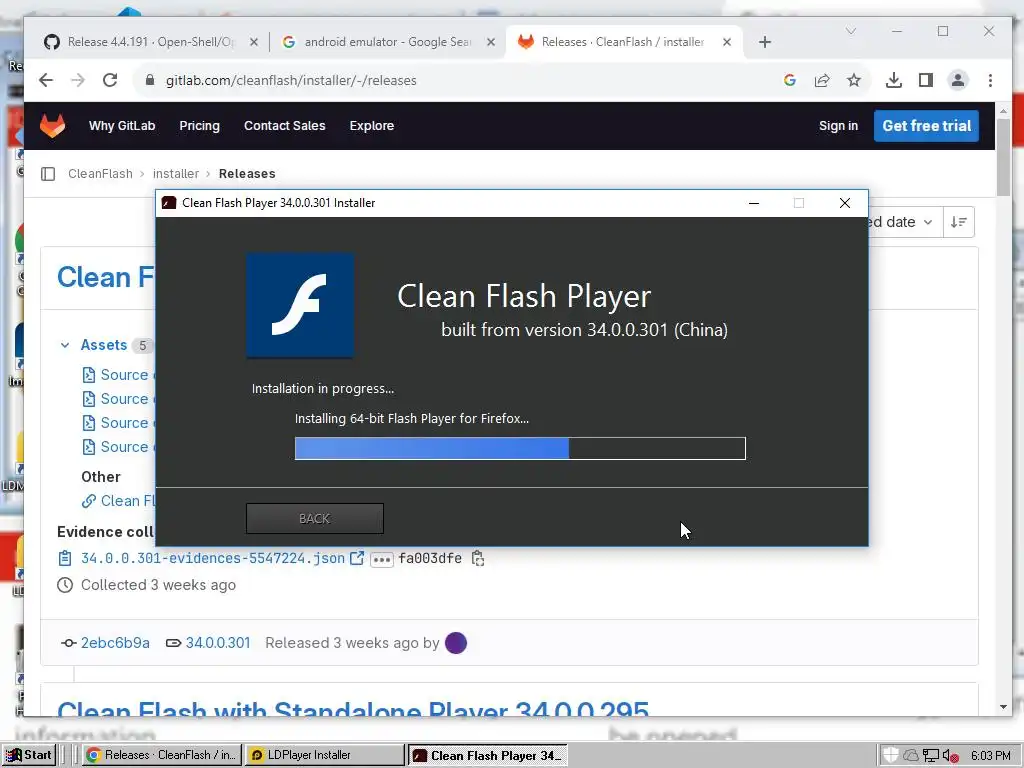The width and height of the screenshot is (1024, 768).
Task: Click Contact Sales in GitLab header
Action: pos(284,125)
